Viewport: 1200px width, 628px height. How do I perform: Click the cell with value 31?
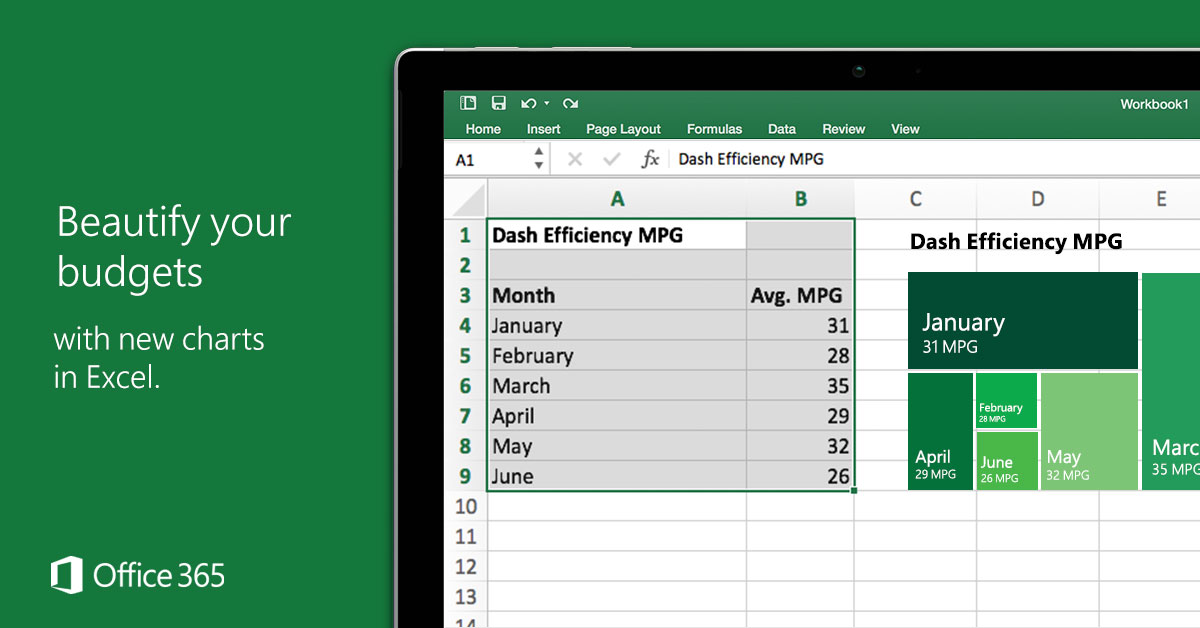(800, 325)
